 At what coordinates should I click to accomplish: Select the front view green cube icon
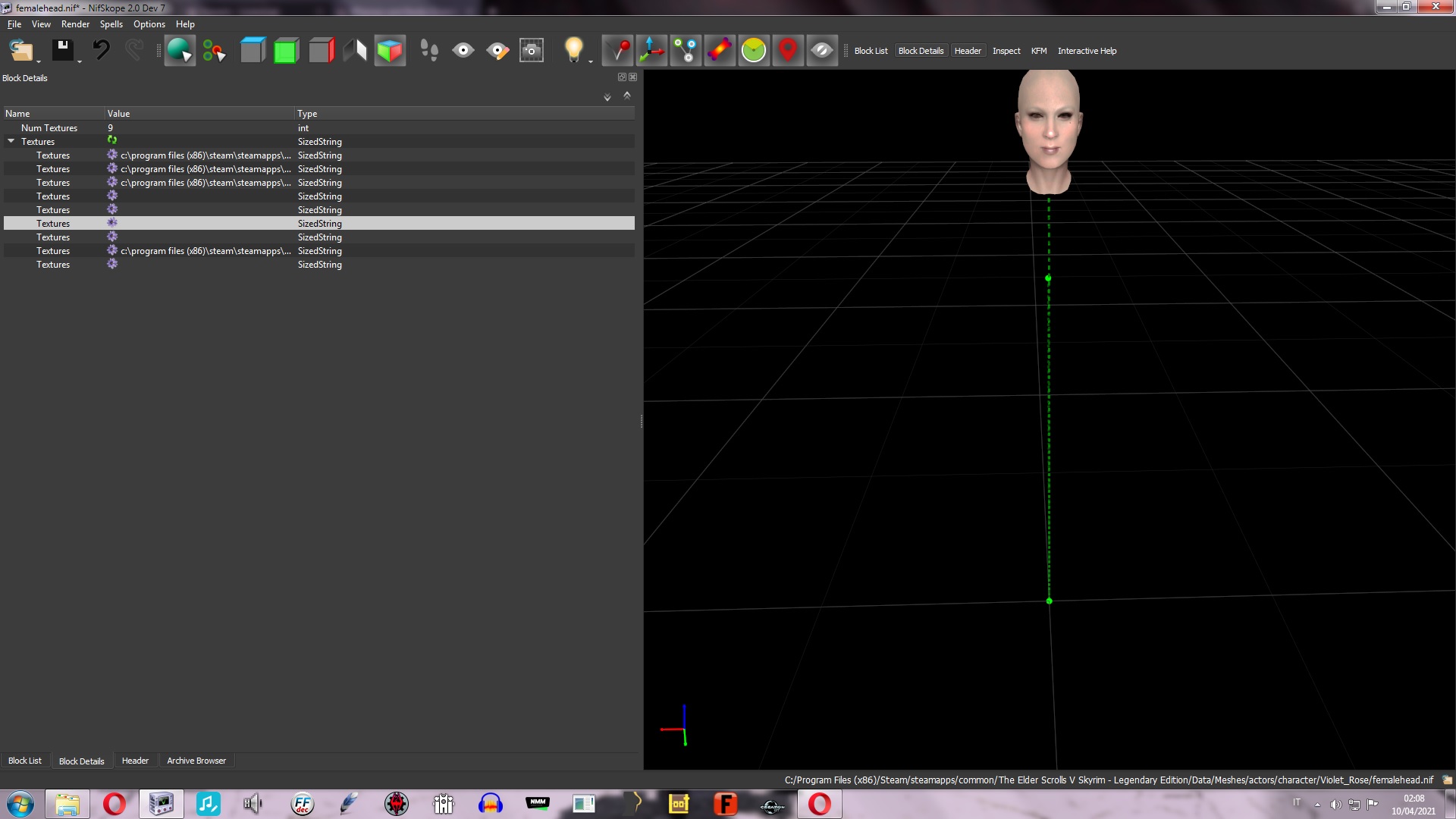pyautogui.click(x=287, y=51)
